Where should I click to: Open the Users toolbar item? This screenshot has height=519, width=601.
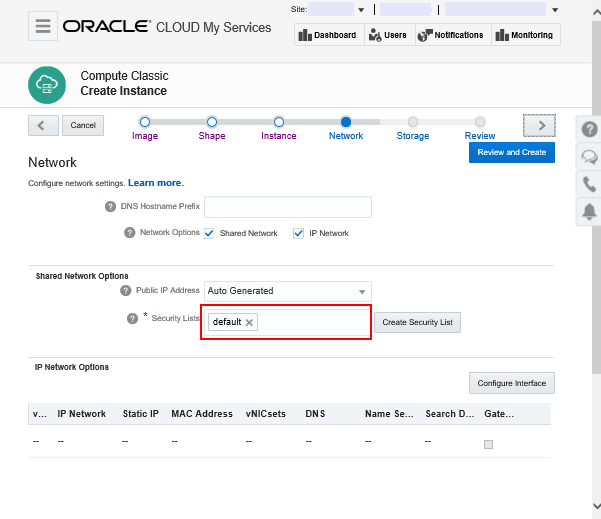[x=389, y=35]
